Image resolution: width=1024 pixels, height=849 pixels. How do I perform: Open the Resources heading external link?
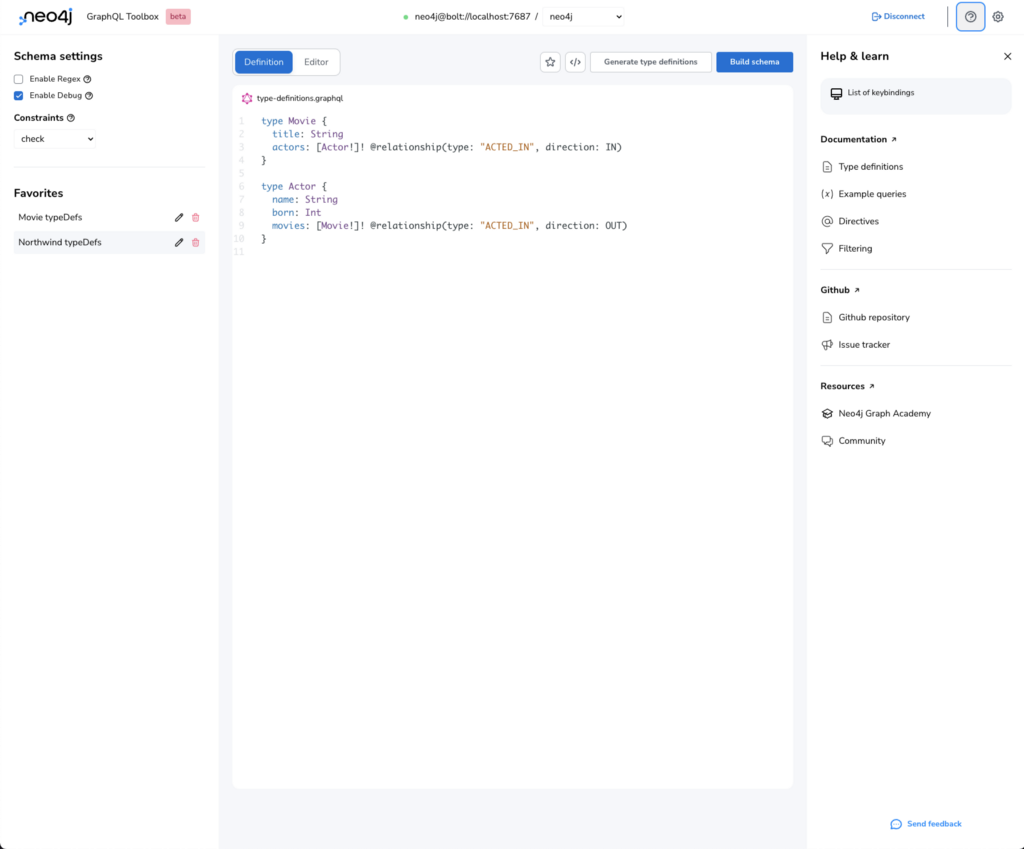pos(848,386)
